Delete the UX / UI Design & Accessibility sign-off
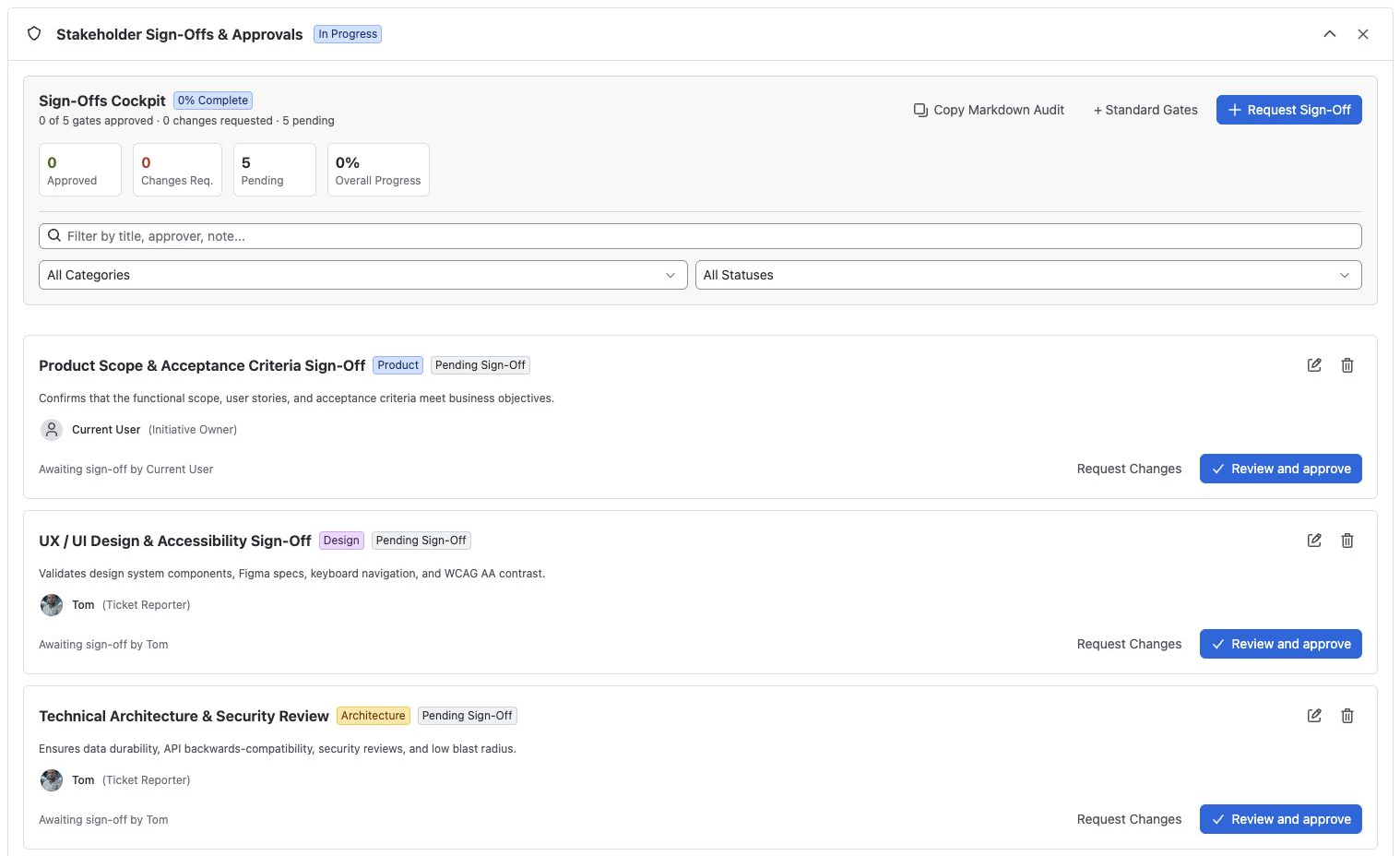1400x856 pixels. click(1347, 541)
